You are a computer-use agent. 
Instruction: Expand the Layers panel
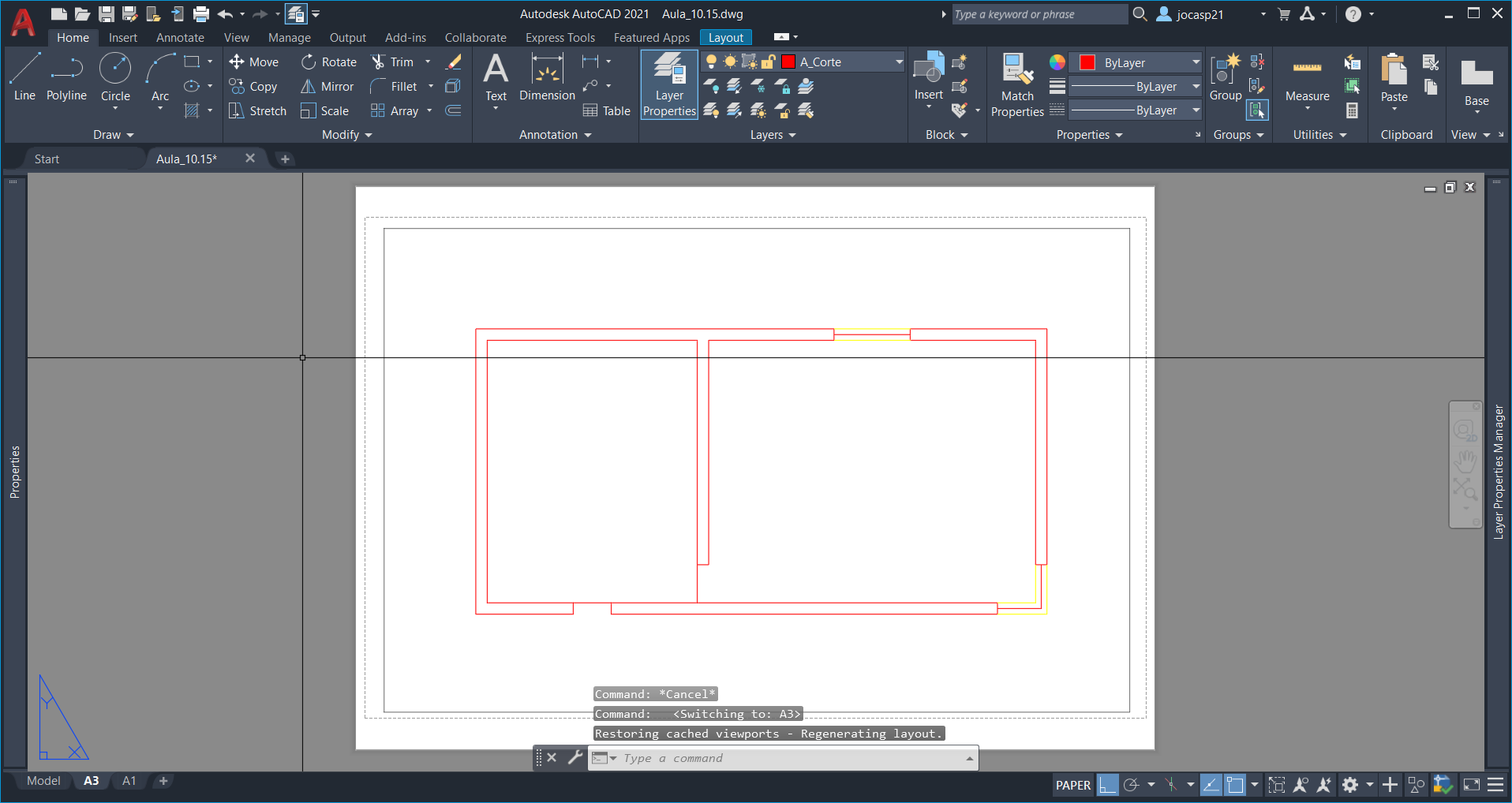tap(773, 135)
